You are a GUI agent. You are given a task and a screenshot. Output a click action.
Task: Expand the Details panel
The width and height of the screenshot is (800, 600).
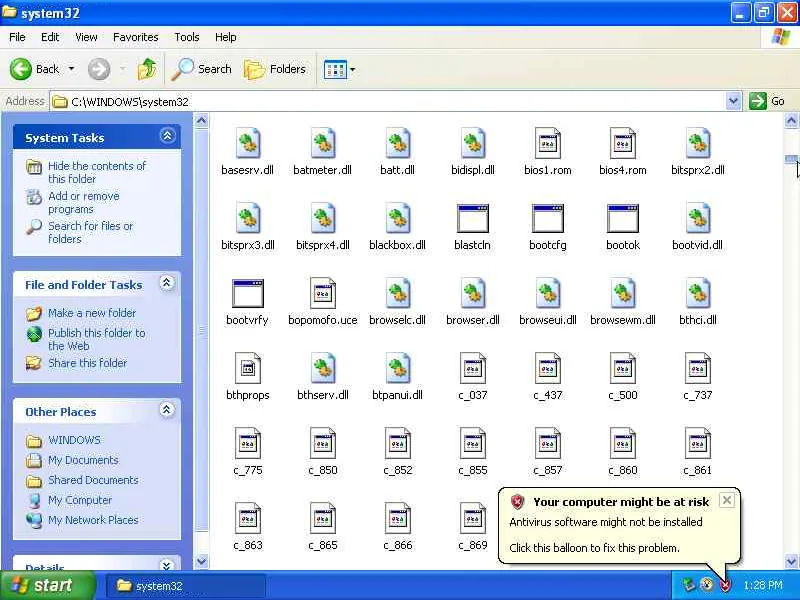point(167,565)
